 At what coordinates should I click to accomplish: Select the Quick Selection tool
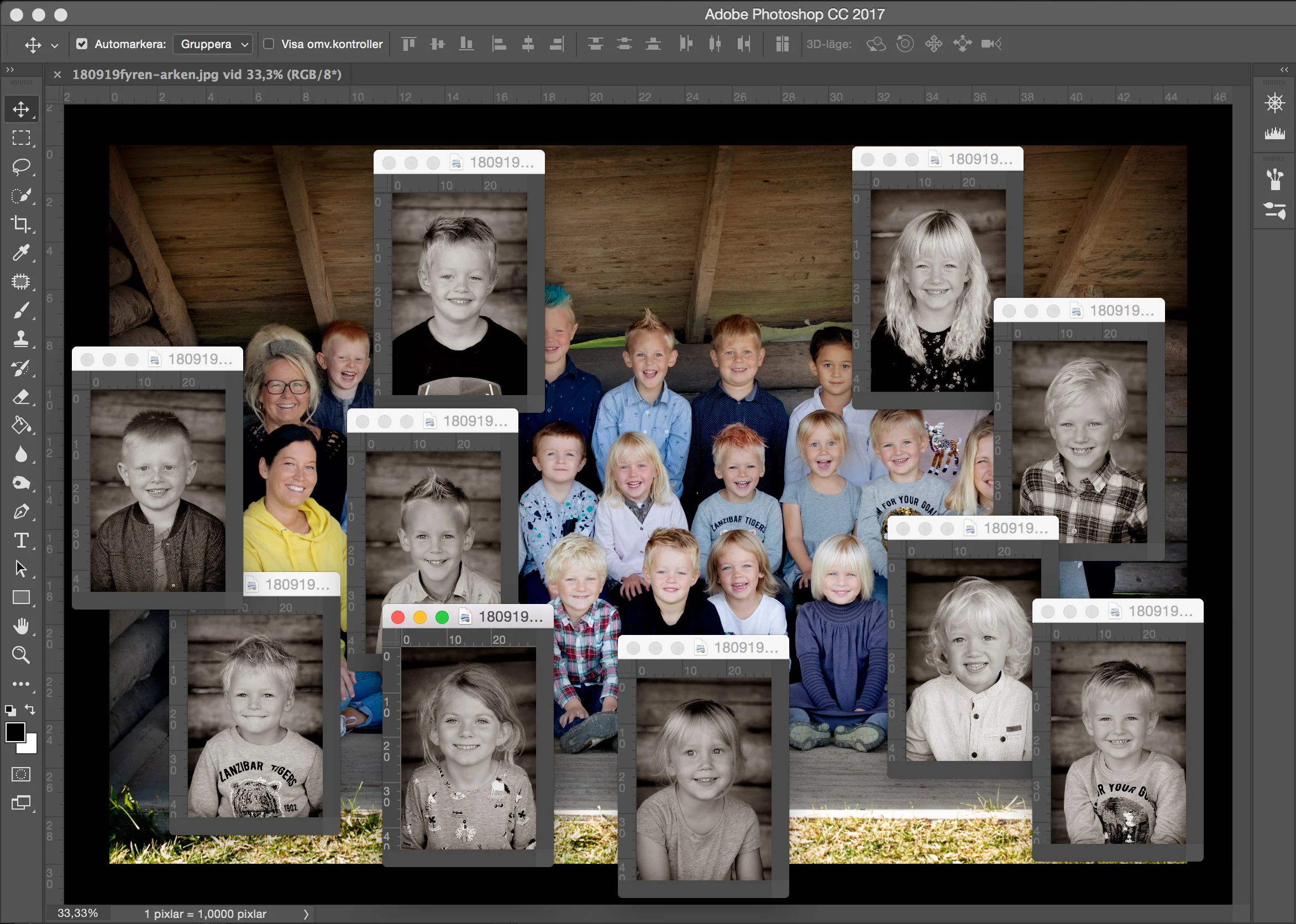(21, 195)
